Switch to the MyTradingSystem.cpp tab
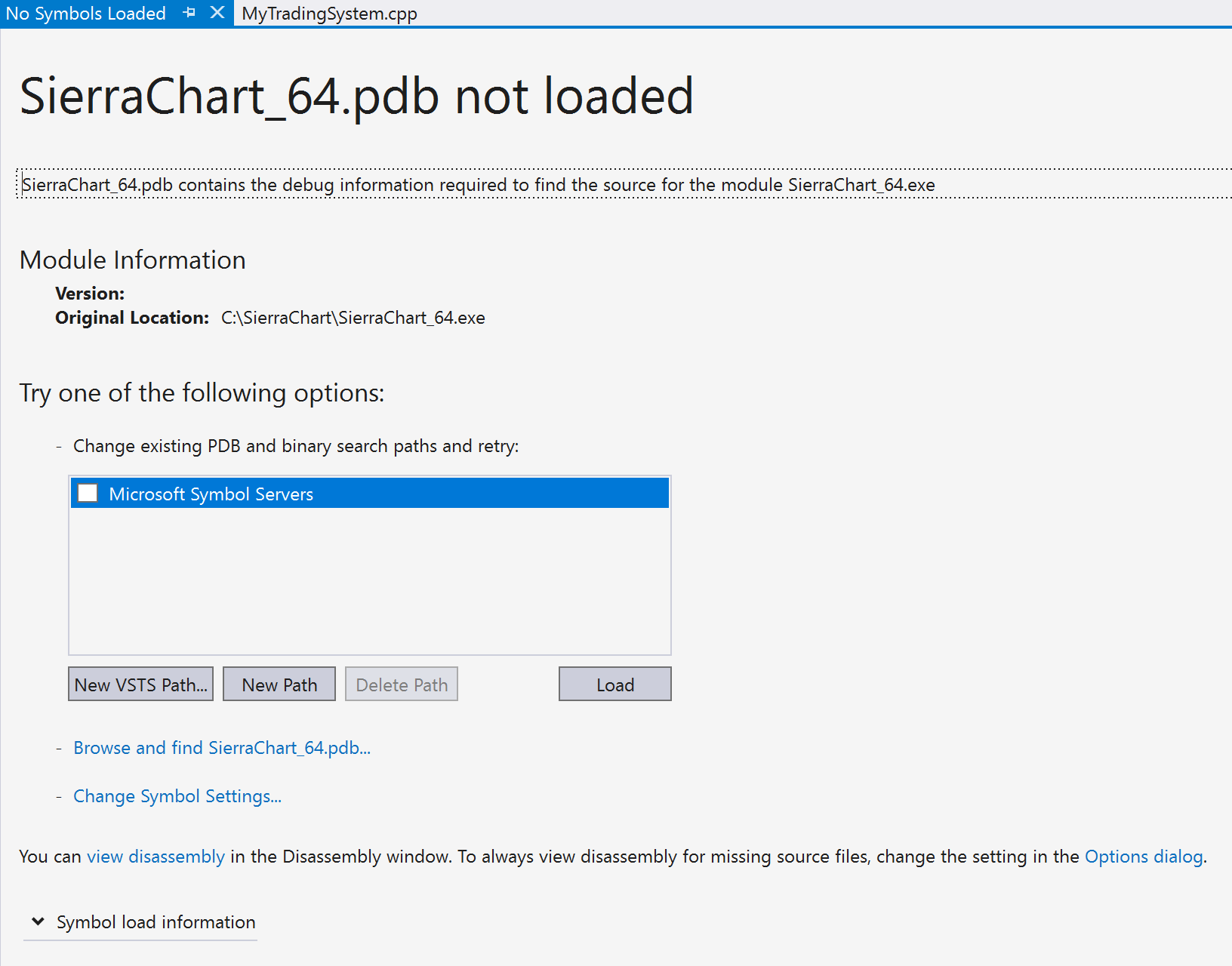The width and height of the screenshot is (1232, 966). point(329,14)
